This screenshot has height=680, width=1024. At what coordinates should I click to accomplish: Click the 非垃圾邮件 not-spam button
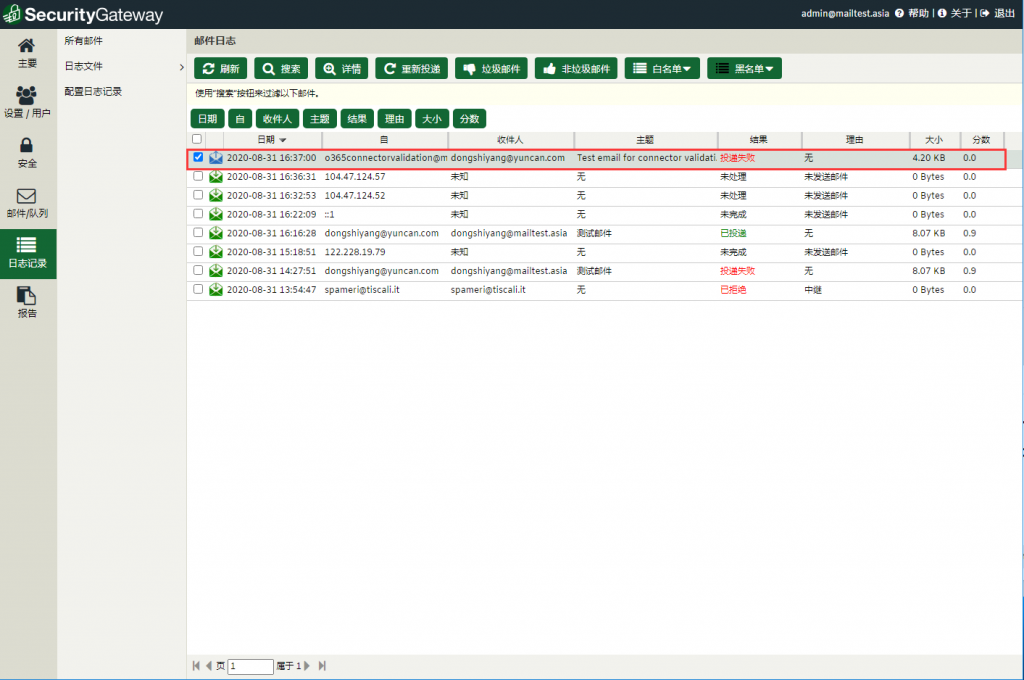(576, 69)
